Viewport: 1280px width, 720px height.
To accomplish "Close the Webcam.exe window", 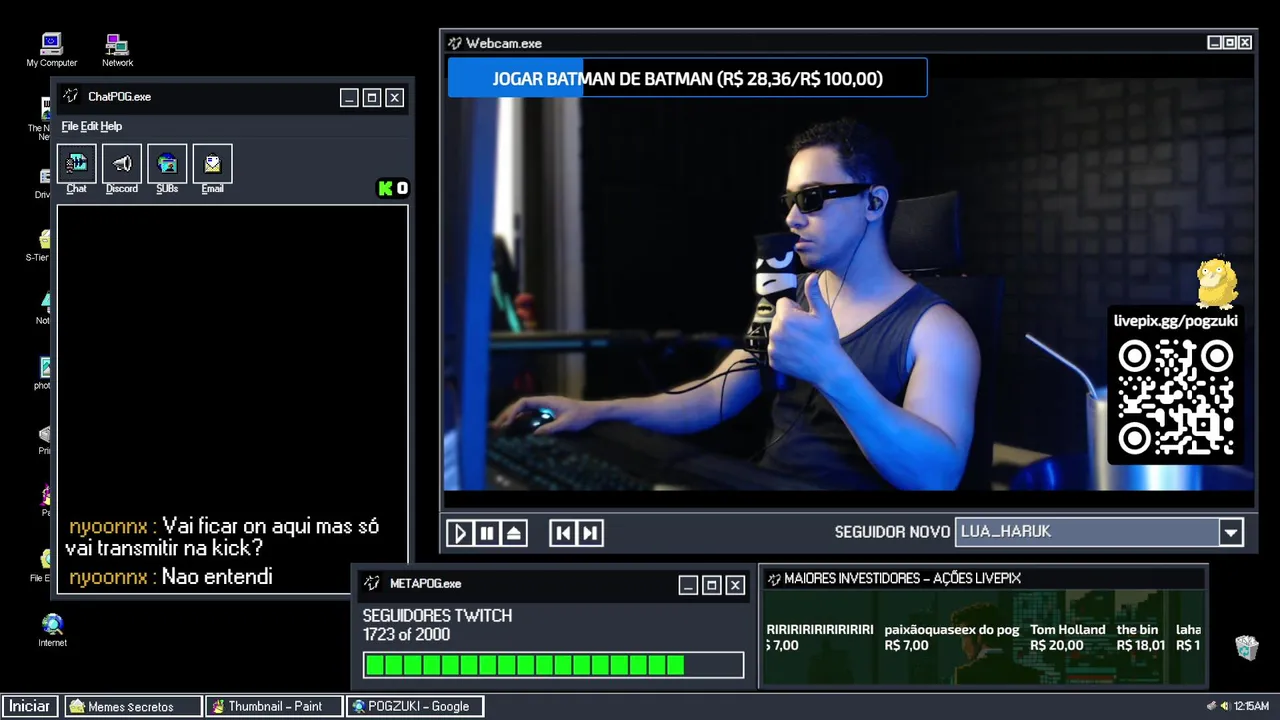I will click(1245, 43).
